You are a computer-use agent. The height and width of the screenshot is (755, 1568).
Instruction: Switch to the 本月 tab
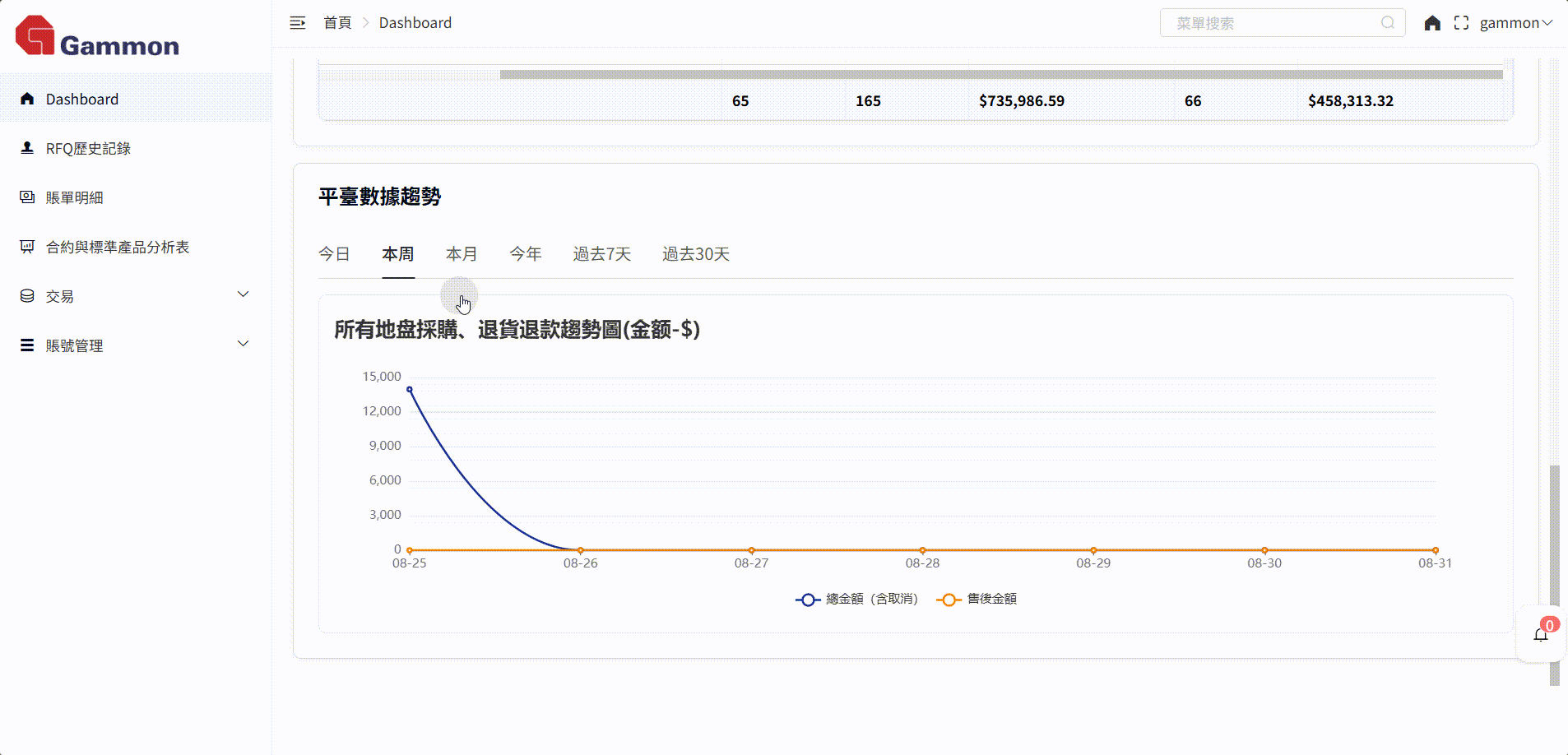click(462, 254)
